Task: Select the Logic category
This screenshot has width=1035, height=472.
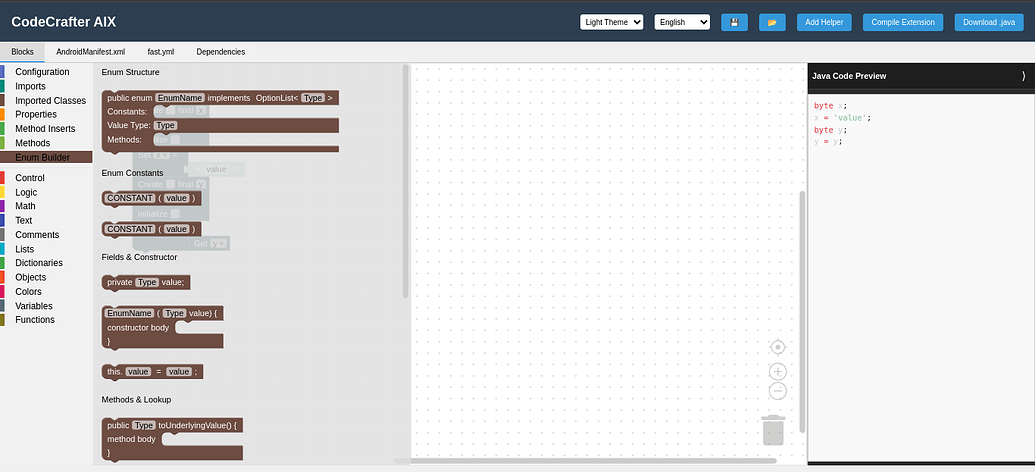Action: 46,192
